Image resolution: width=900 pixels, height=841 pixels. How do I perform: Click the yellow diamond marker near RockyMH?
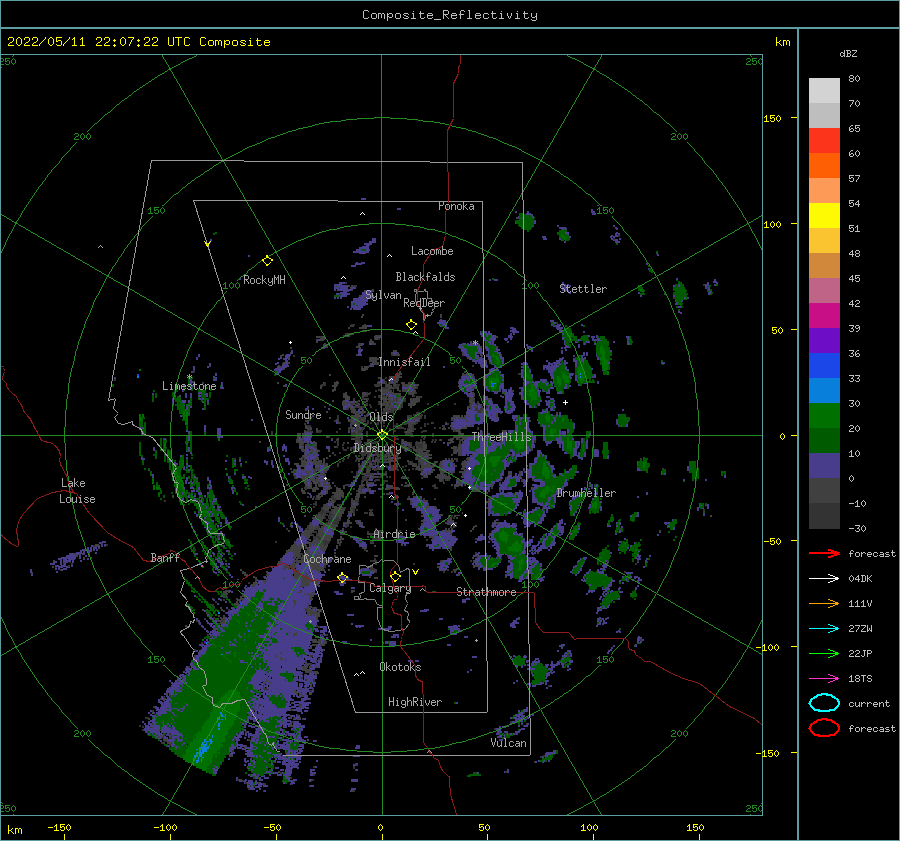tap(267, 261)
